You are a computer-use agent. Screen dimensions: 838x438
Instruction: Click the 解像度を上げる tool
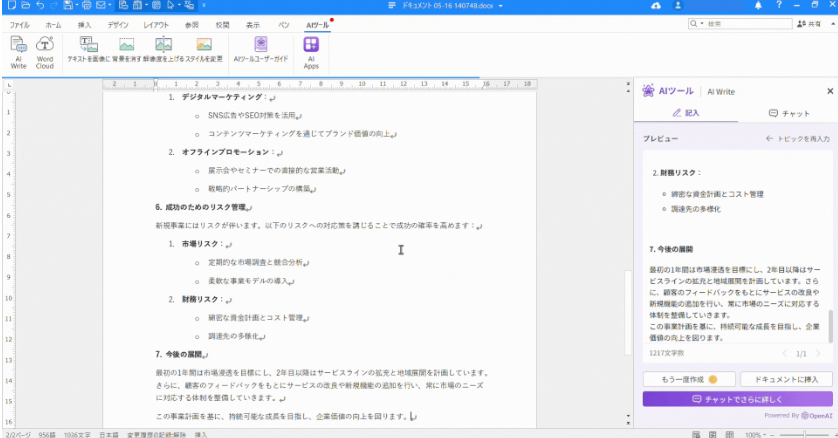click(x=164, y=50)
